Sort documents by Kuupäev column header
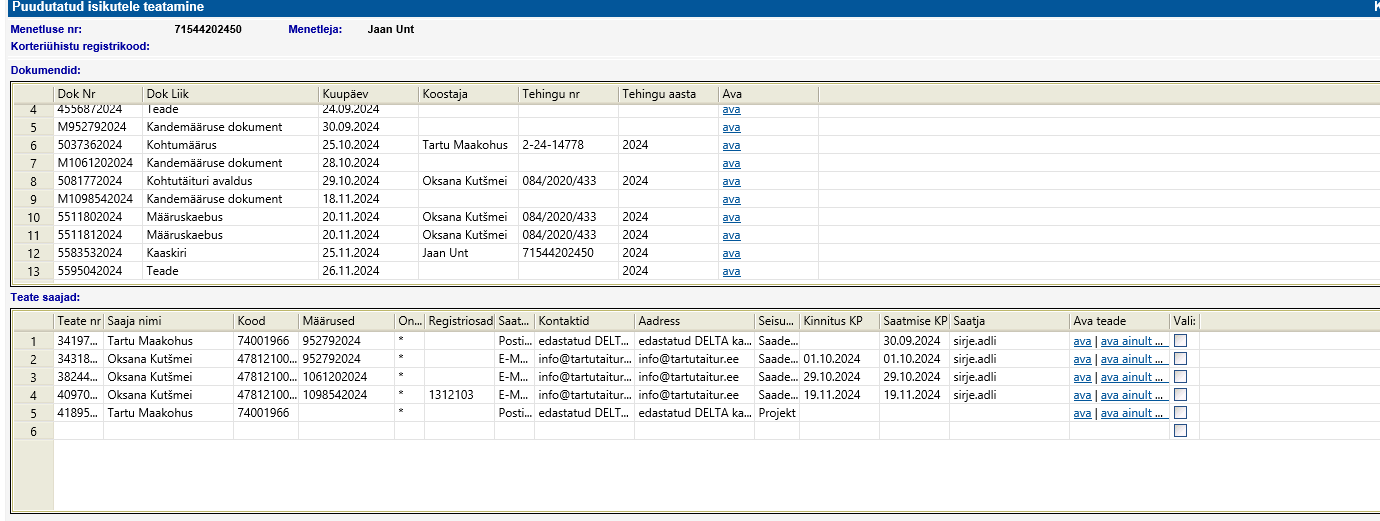 pyautogui.click(x=368, y=93)
